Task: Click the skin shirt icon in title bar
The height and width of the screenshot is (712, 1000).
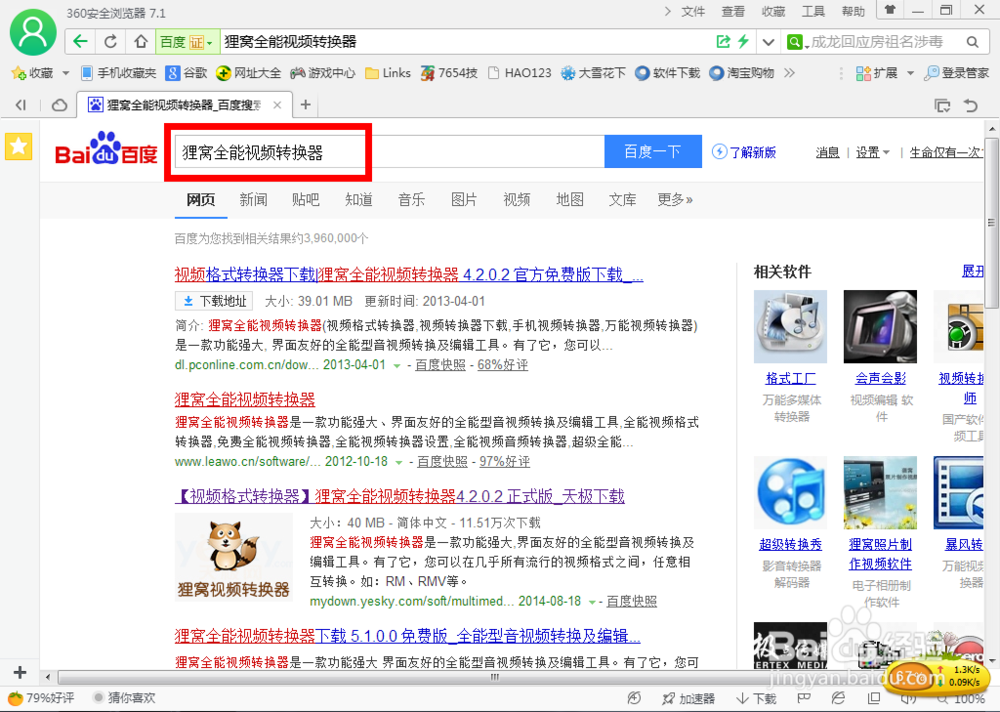Action: click(890, 10)
